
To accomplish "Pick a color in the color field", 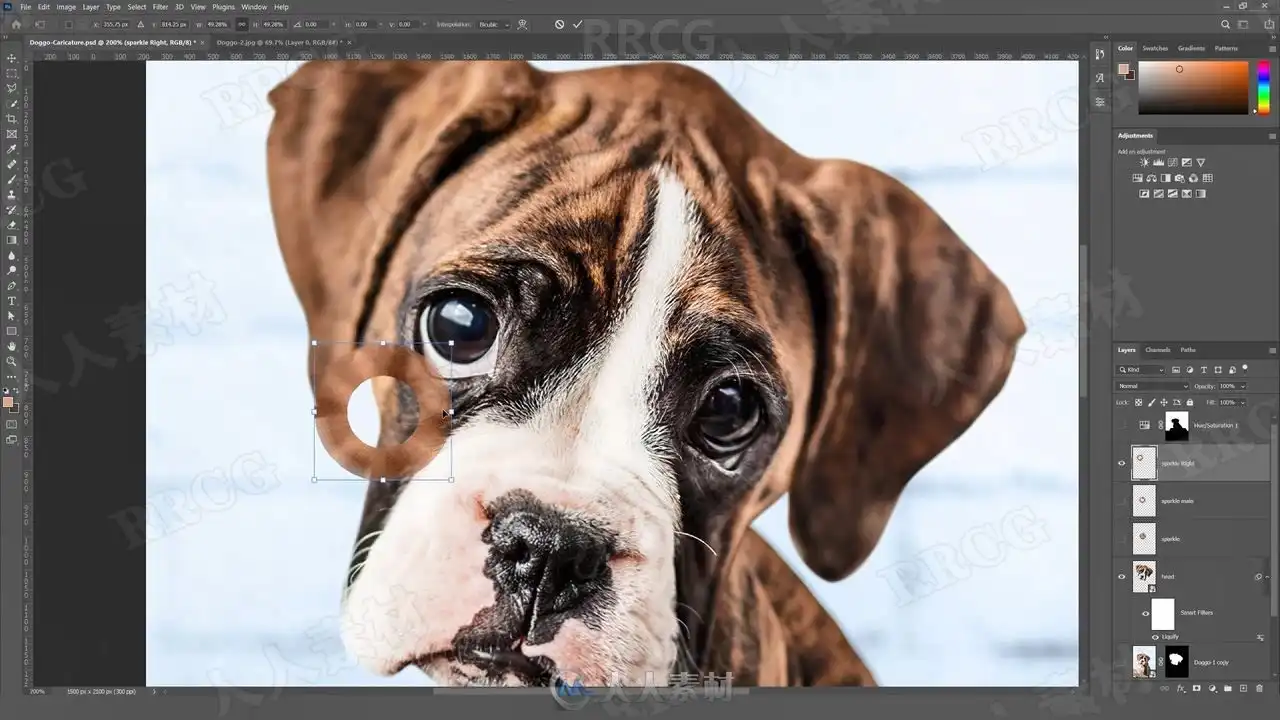I will pyautogui.click(x=1193, y=88).
